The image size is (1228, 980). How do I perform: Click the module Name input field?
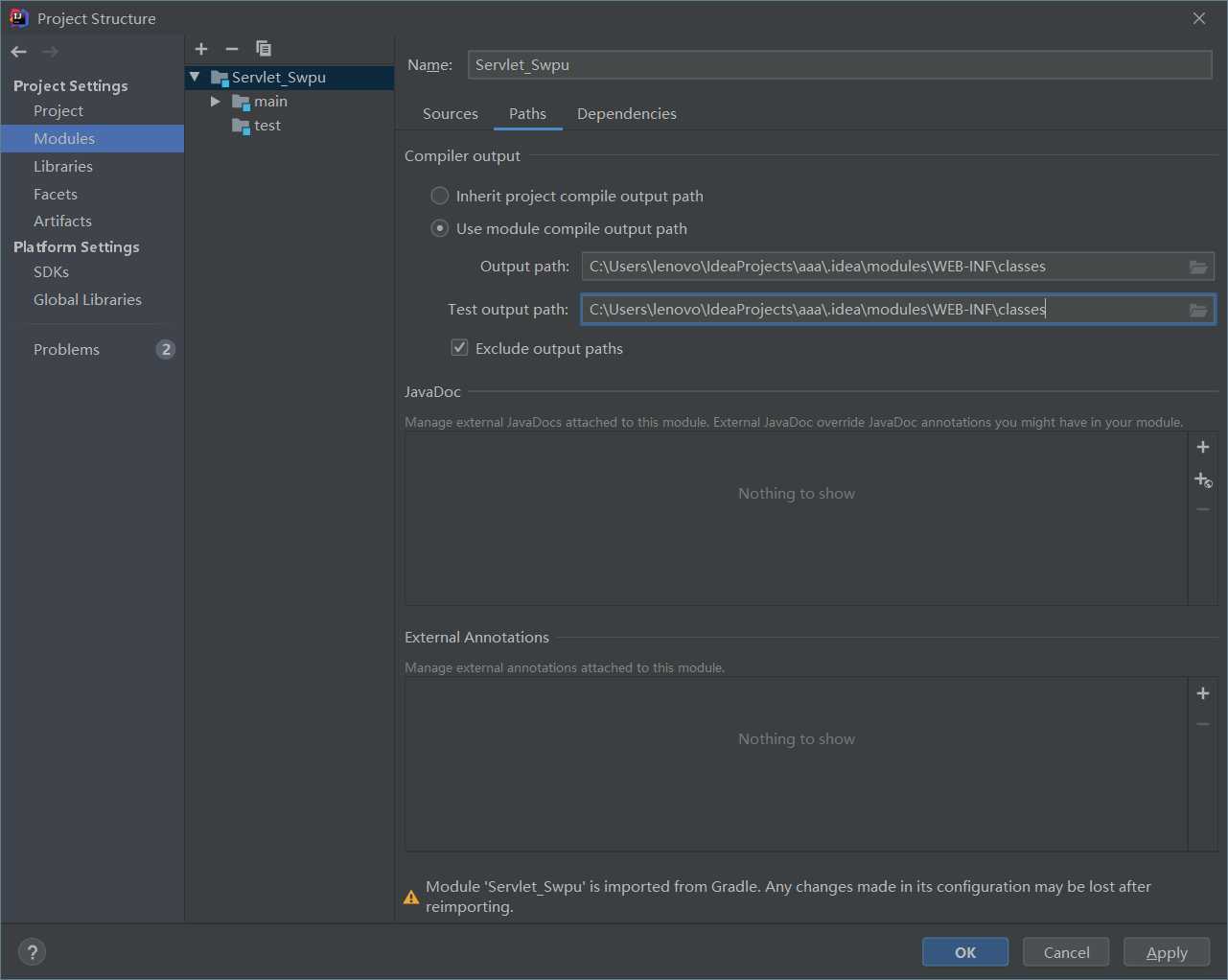click(x=840, y=64)
